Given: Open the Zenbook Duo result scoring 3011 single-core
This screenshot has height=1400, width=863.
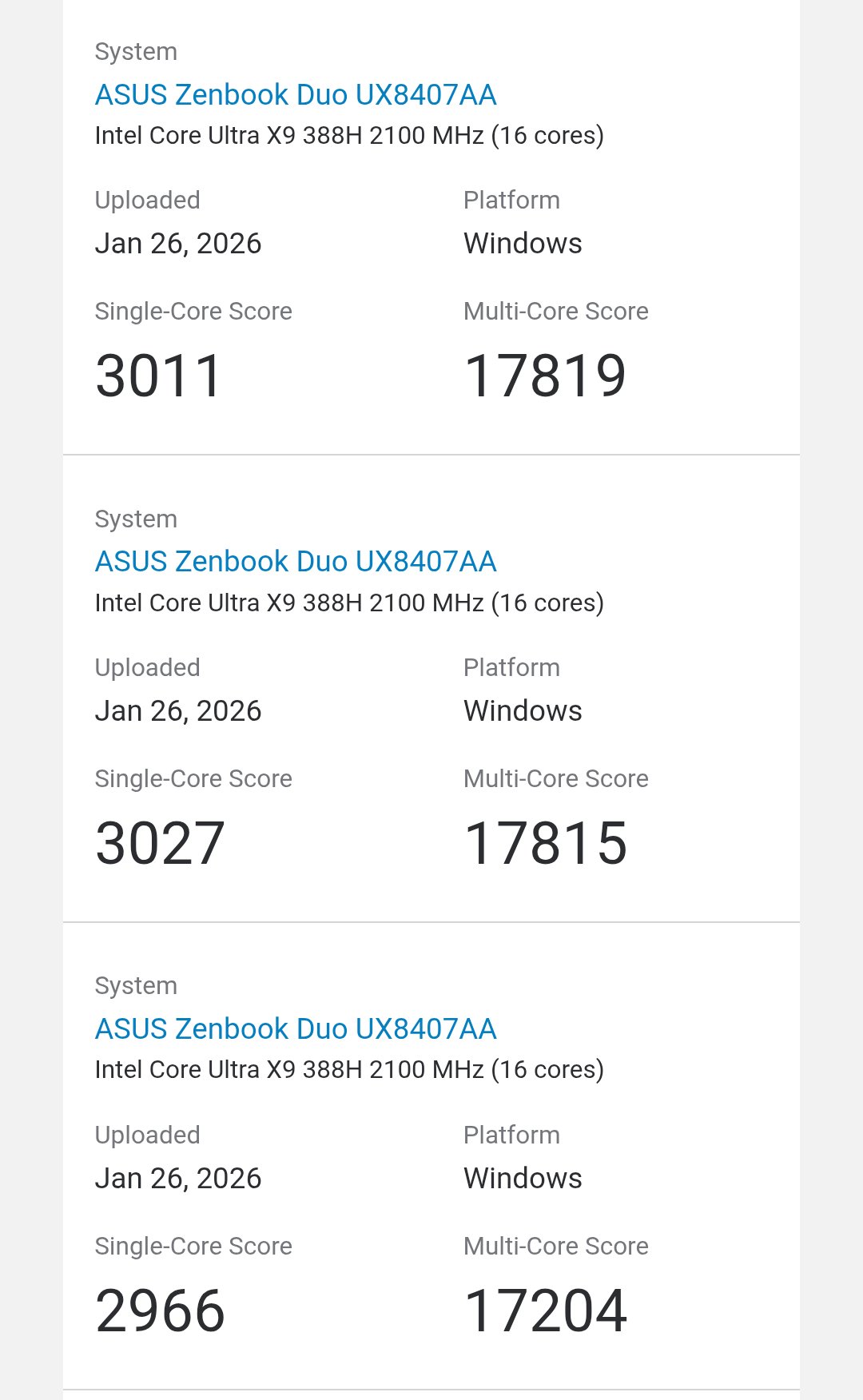Looking at the screenshot, I should click(x=296, y=95).
